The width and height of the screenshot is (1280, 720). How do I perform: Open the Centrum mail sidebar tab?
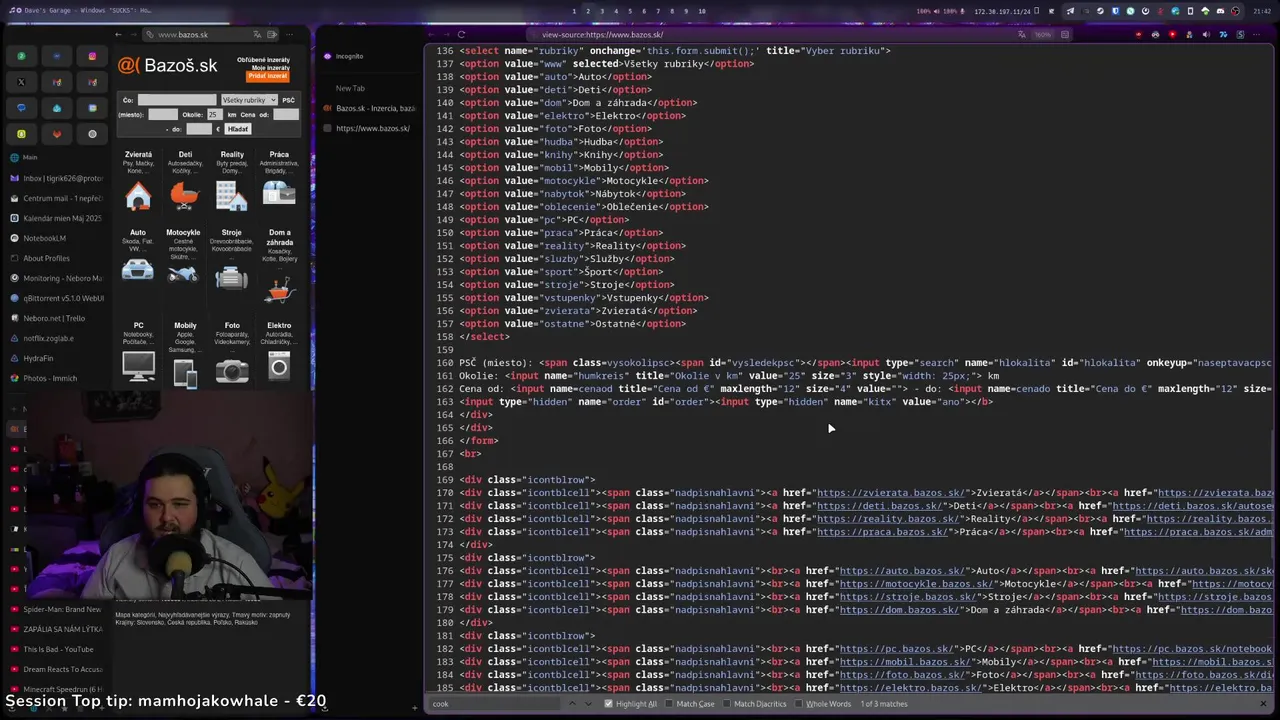click(x=57, y=198)
